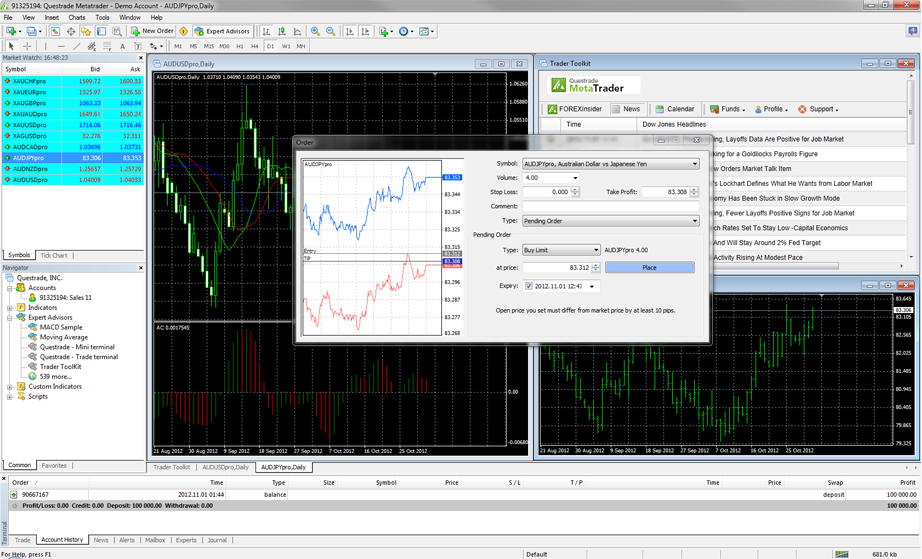This screenshot has width=922, height=559.
Task: Switch to the AUDUSDpro,Daily chart tab
Action: (225, 467)
